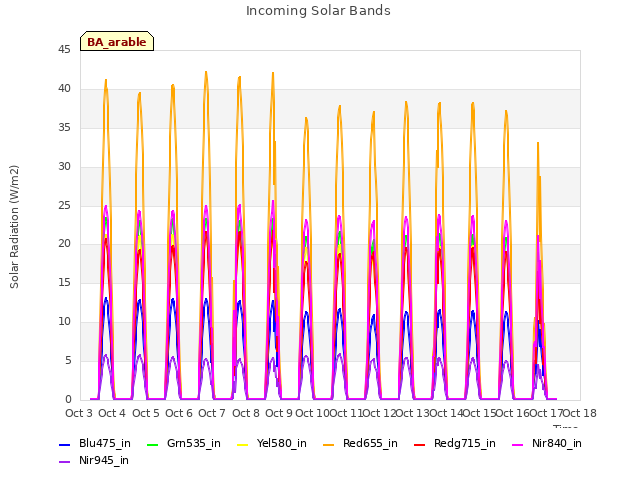The width and height of the screenshot is (640, 480).
Task: Click the red Redg715_in legend swatch
Action: click(x=419, y=445)
